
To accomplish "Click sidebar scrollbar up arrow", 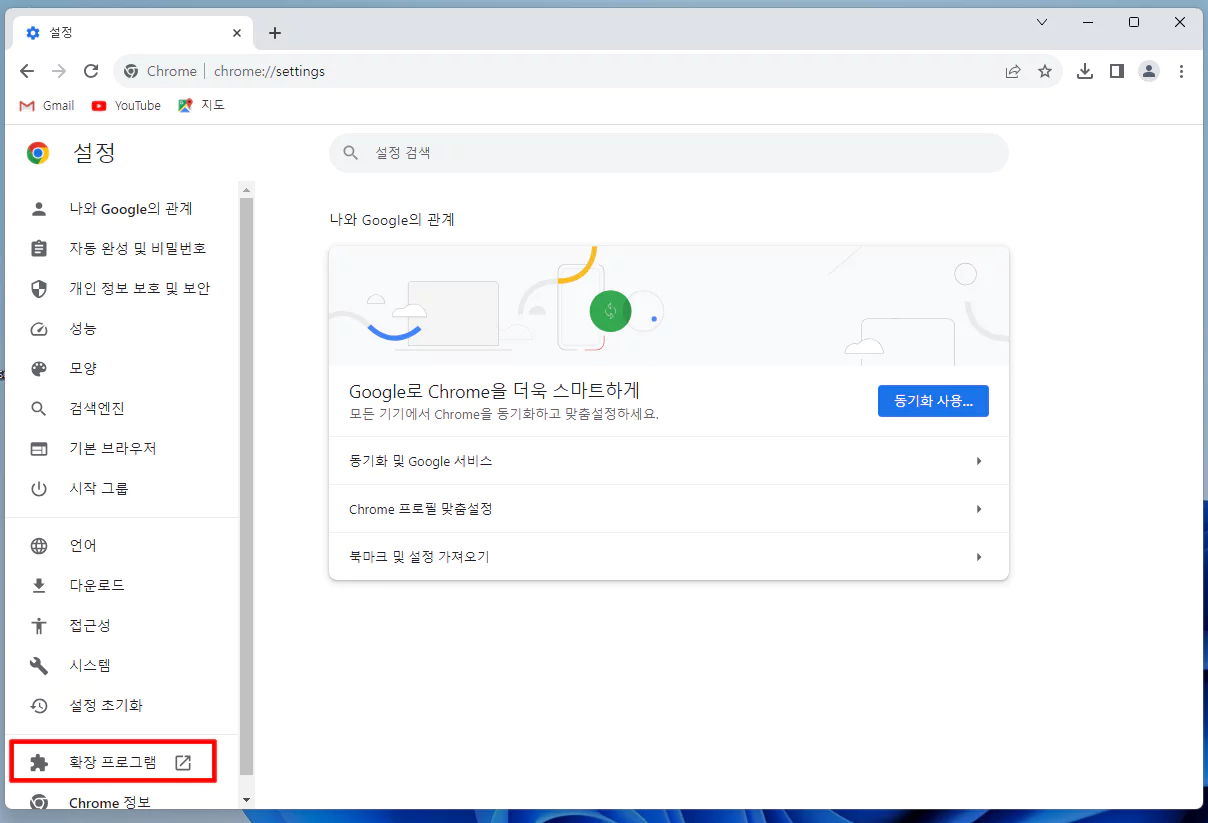I will (x=247, y=189).
